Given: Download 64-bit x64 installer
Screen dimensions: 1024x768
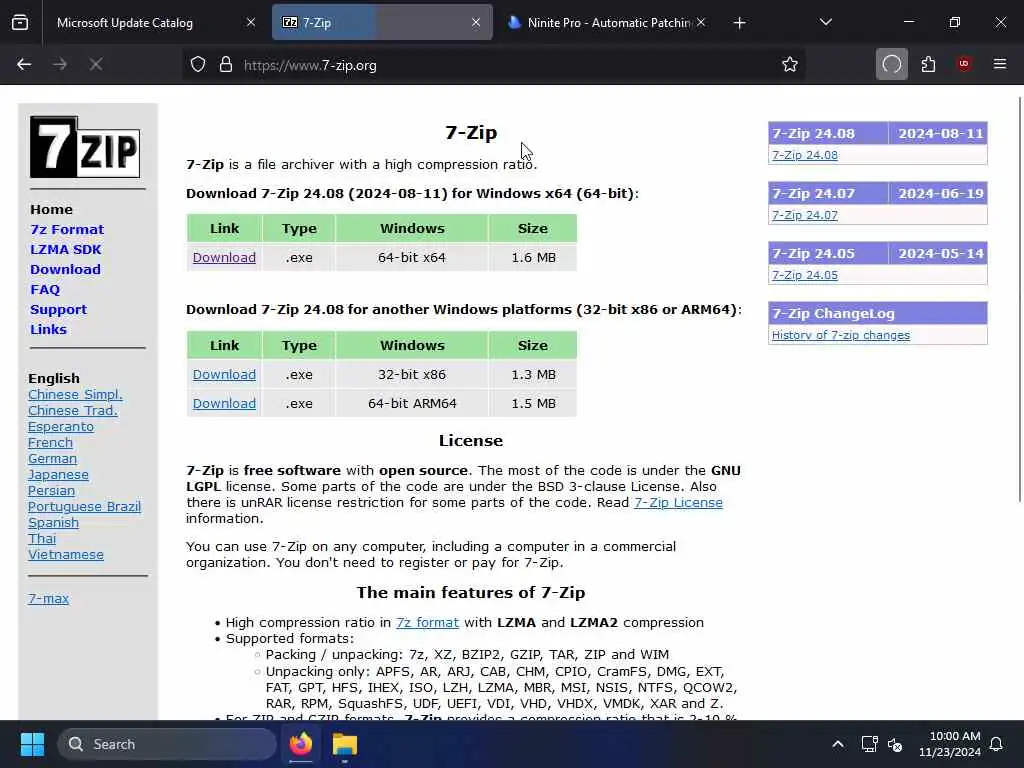Looking at the screenshot, I should click(224, 257).
